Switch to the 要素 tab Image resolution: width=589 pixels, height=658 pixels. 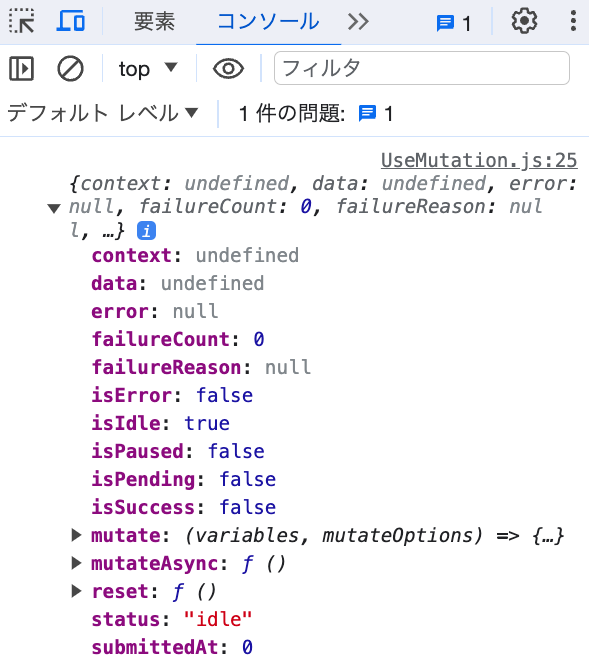click(x=154, y=21)
